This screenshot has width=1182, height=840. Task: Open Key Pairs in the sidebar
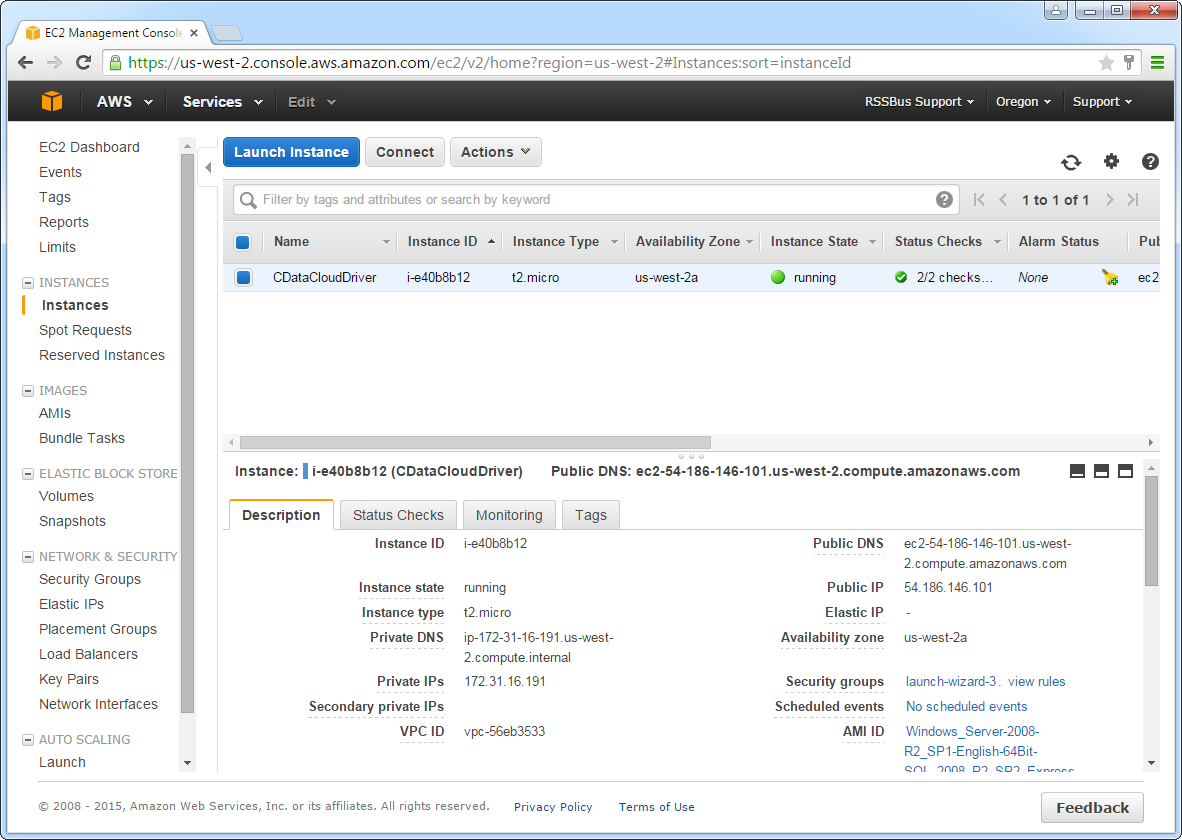(69, 679)
